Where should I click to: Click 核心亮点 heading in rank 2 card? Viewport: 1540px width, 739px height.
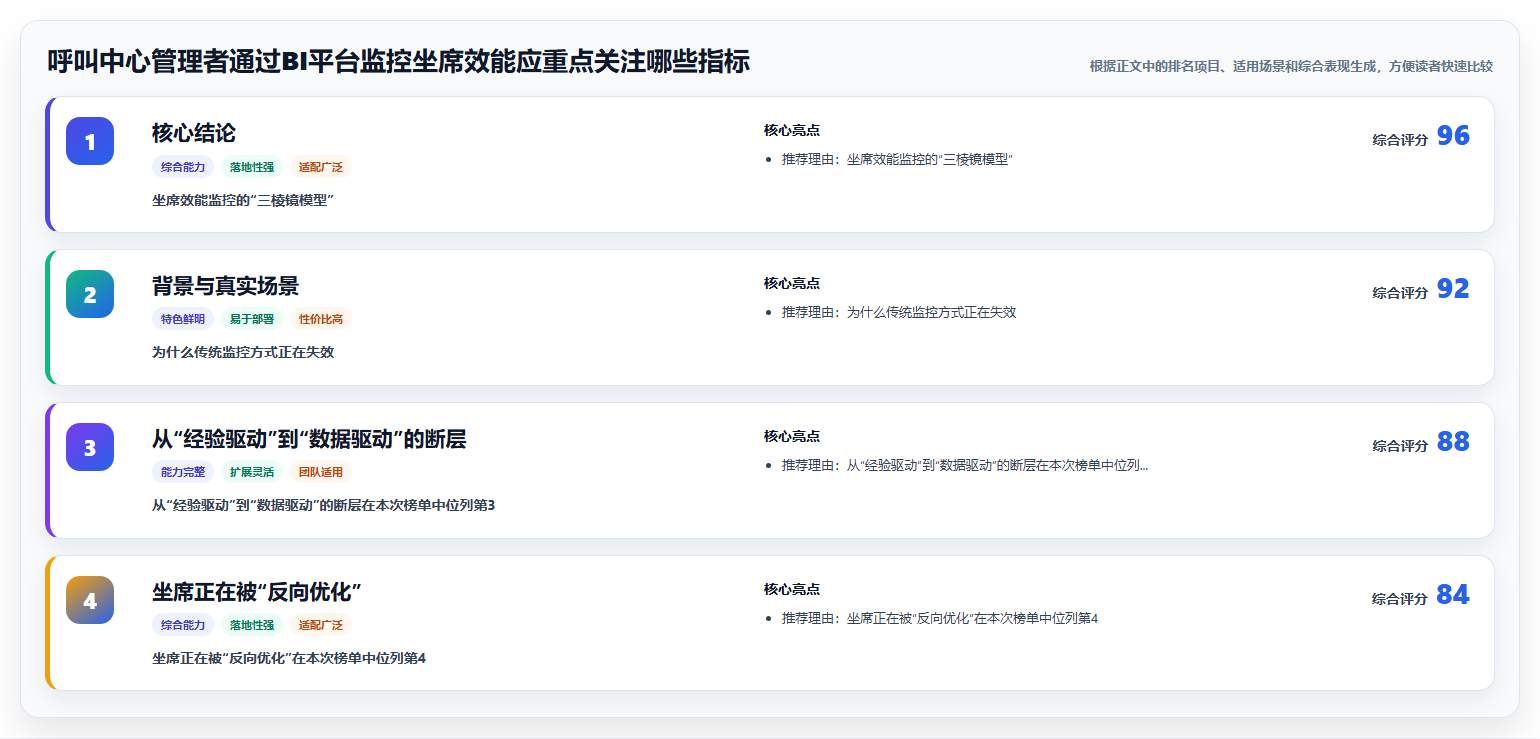coord(792,284)
